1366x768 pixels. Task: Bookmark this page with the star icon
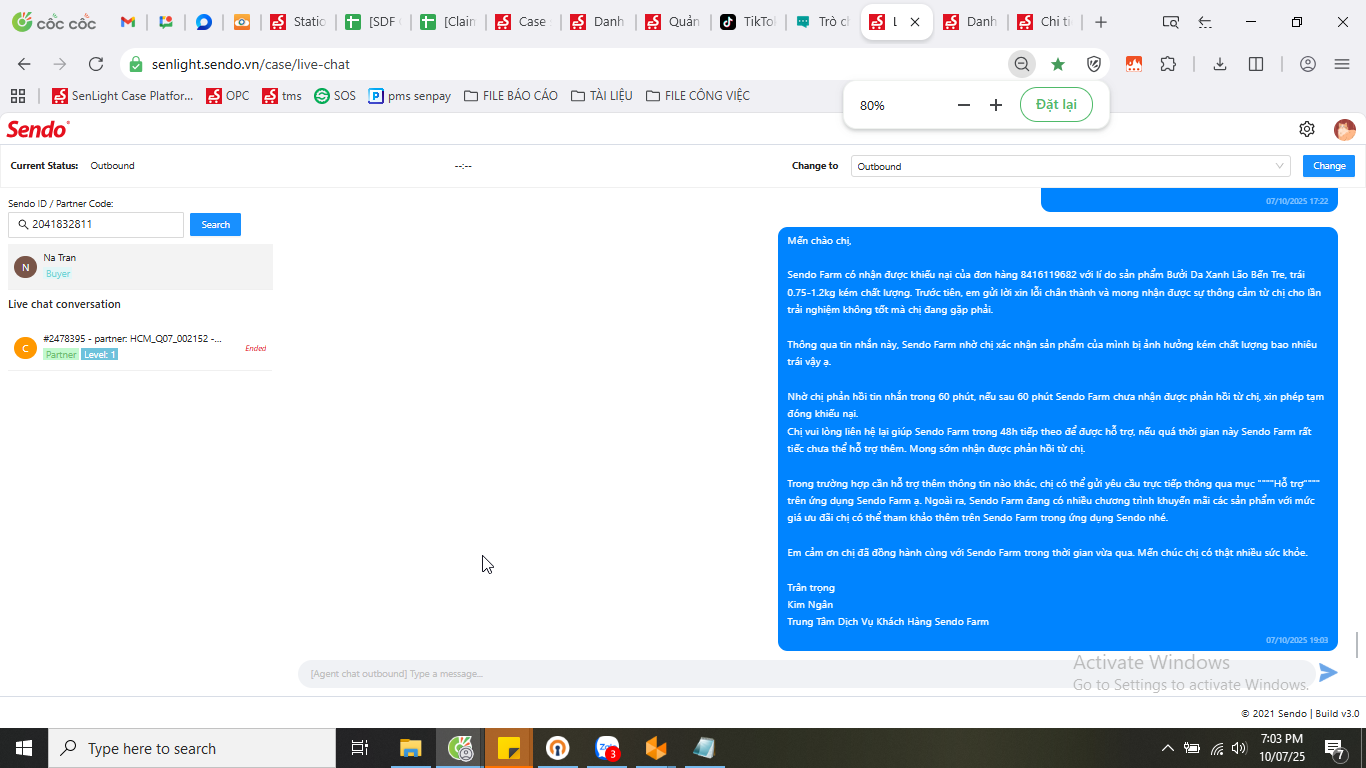(x=1058, y=64)
